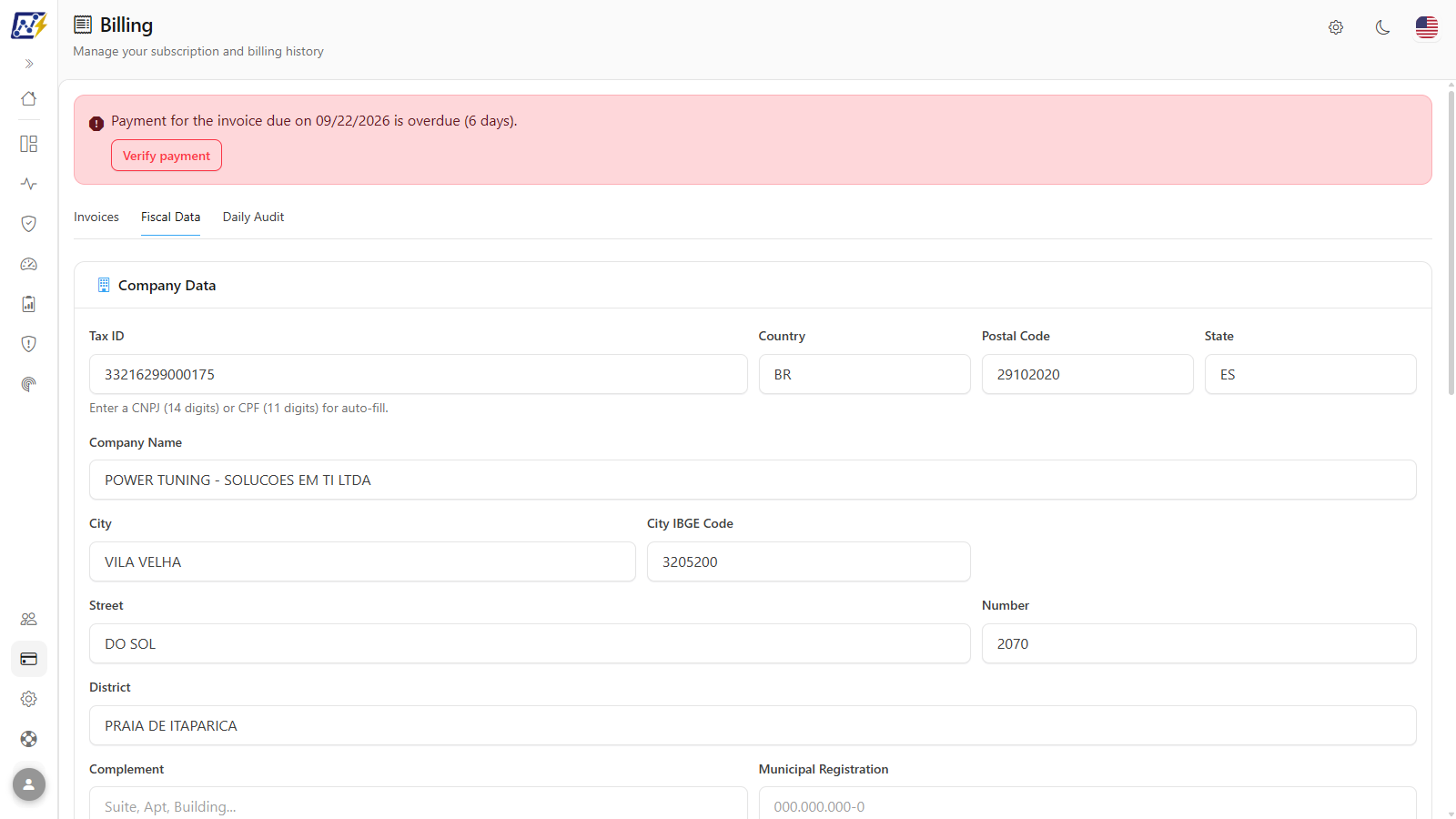
Task: Open the settings gear in sidebar
Action: point(29,699)
